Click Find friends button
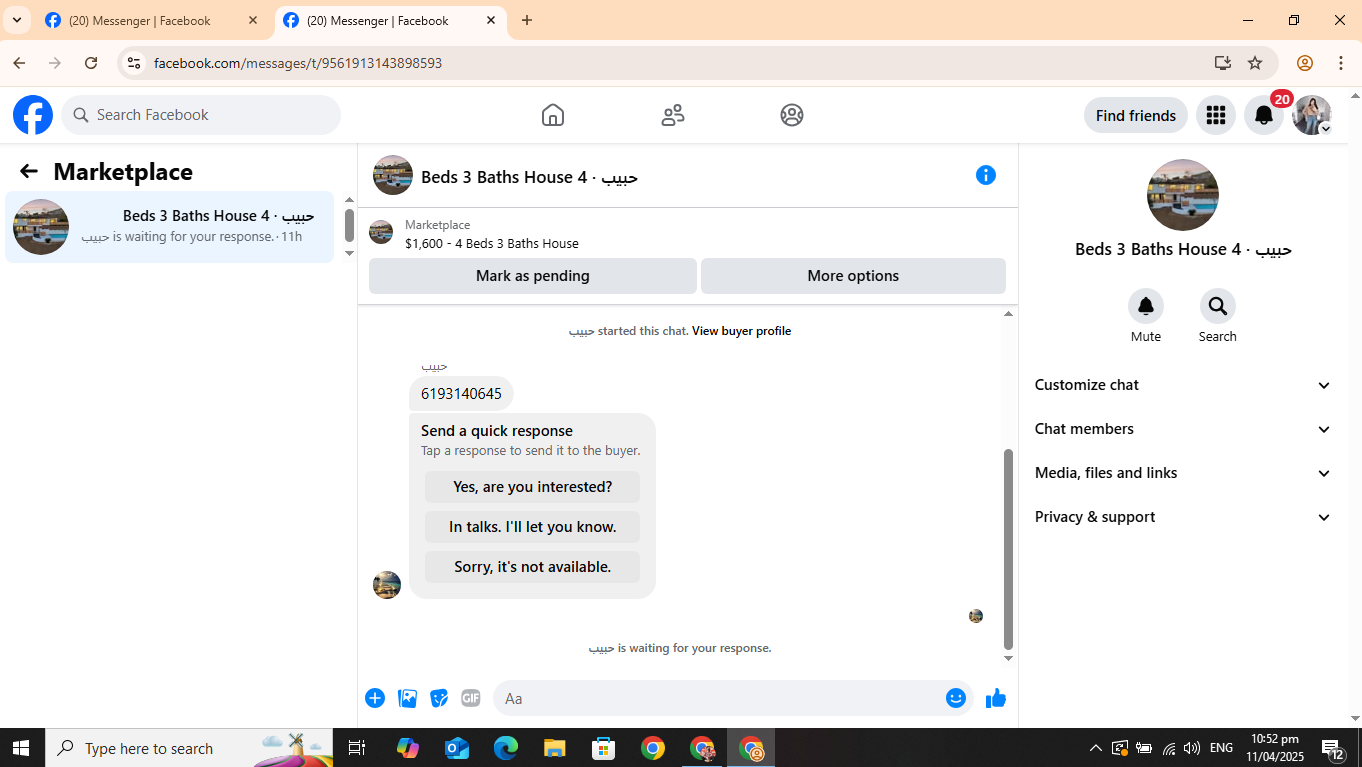Screen dimensions: 1362x767 (1136, 115)
